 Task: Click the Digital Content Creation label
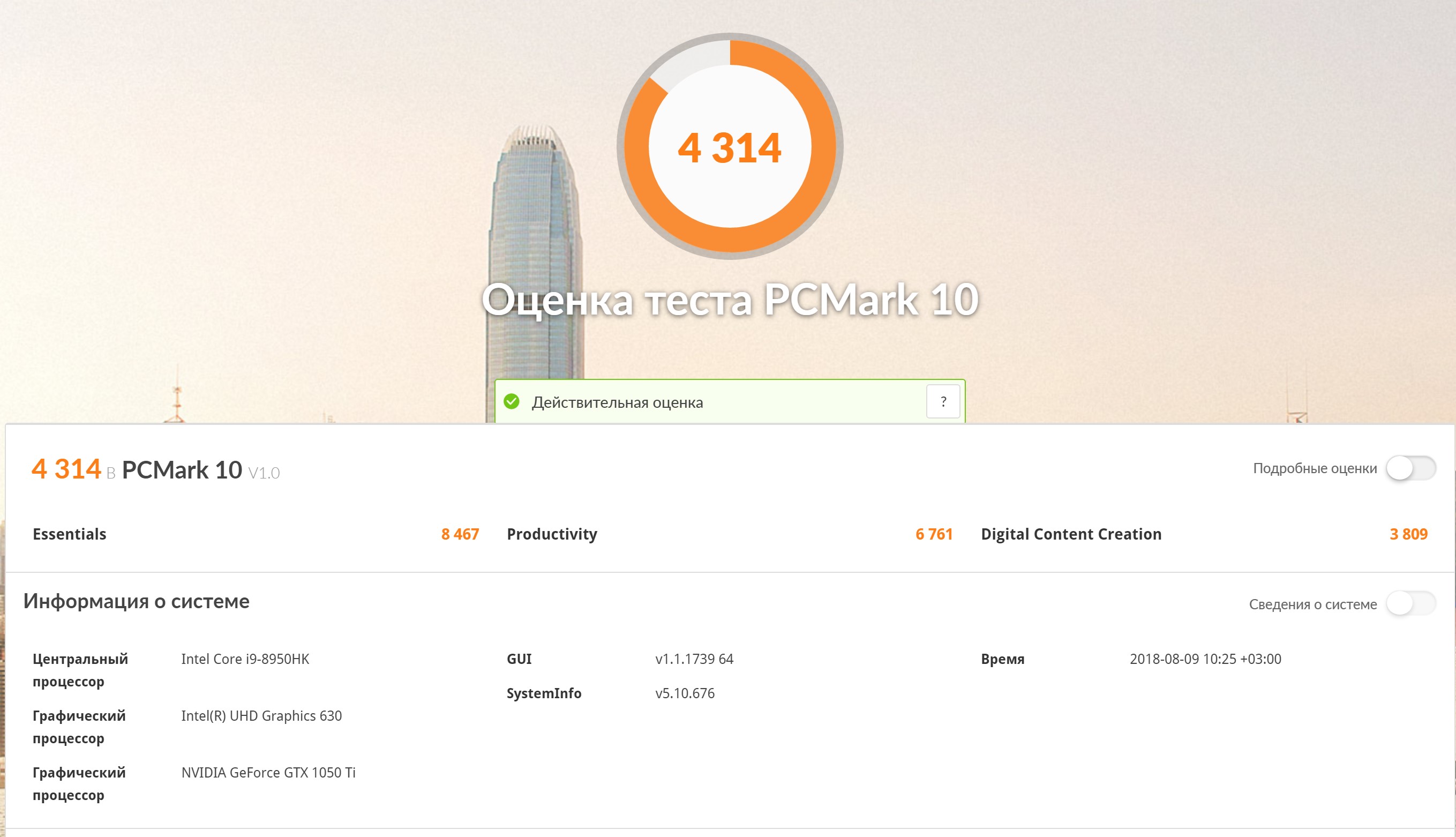pos(1071,534)
